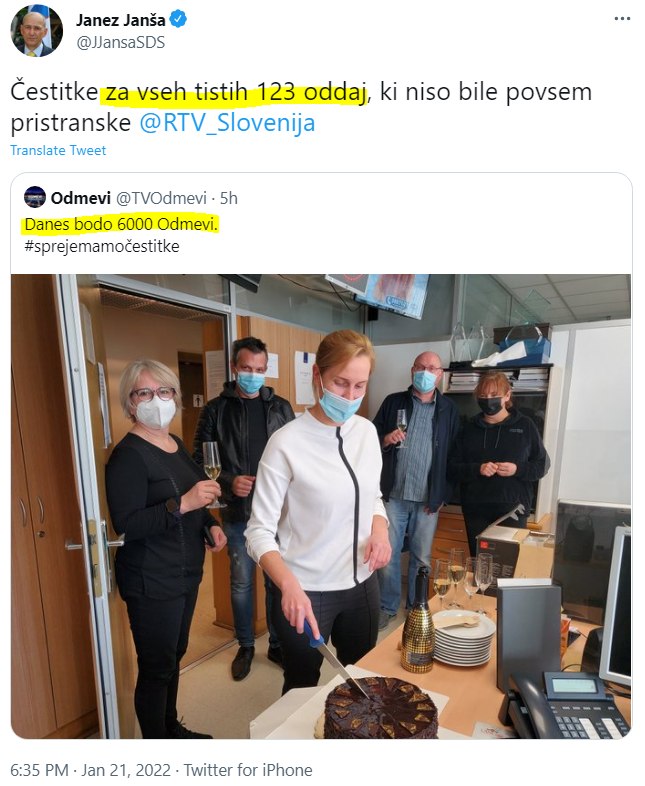This screenshot has width=645, height=786.
Task: Click the Odmevi account avatar
Action: point(35,198)
